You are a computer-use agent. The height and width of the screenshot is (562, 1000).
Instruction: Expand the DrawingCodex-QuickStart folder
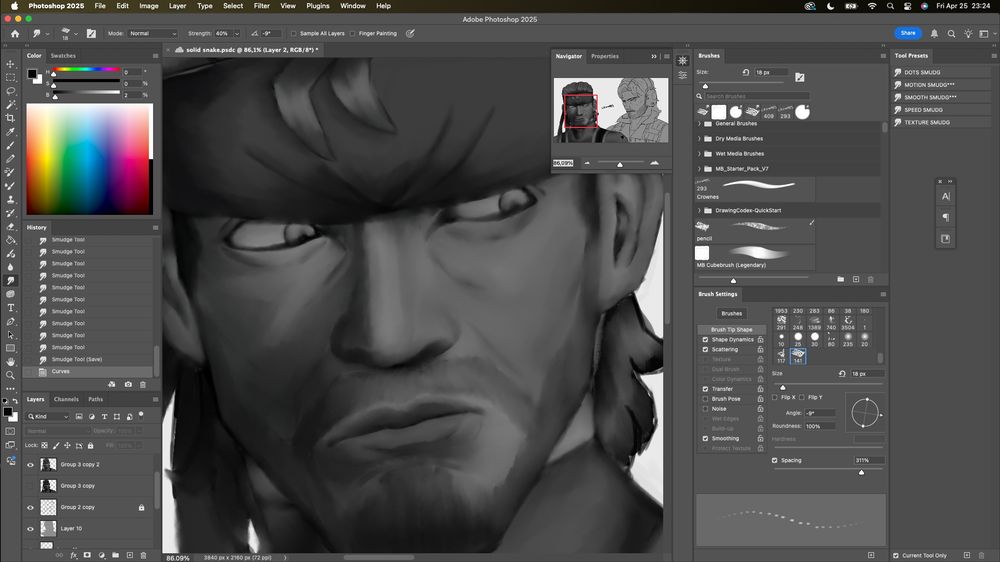(700, 211)
